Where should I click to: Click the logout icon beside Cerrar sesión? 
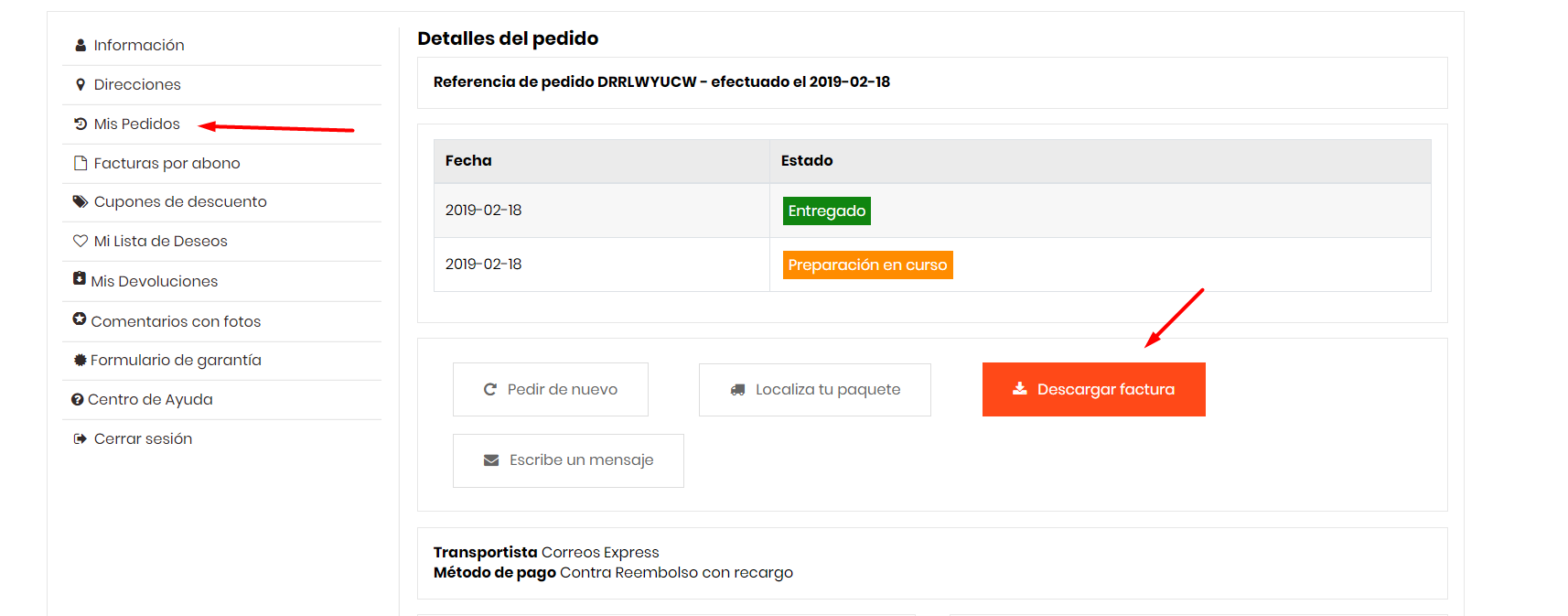(81, 439)
